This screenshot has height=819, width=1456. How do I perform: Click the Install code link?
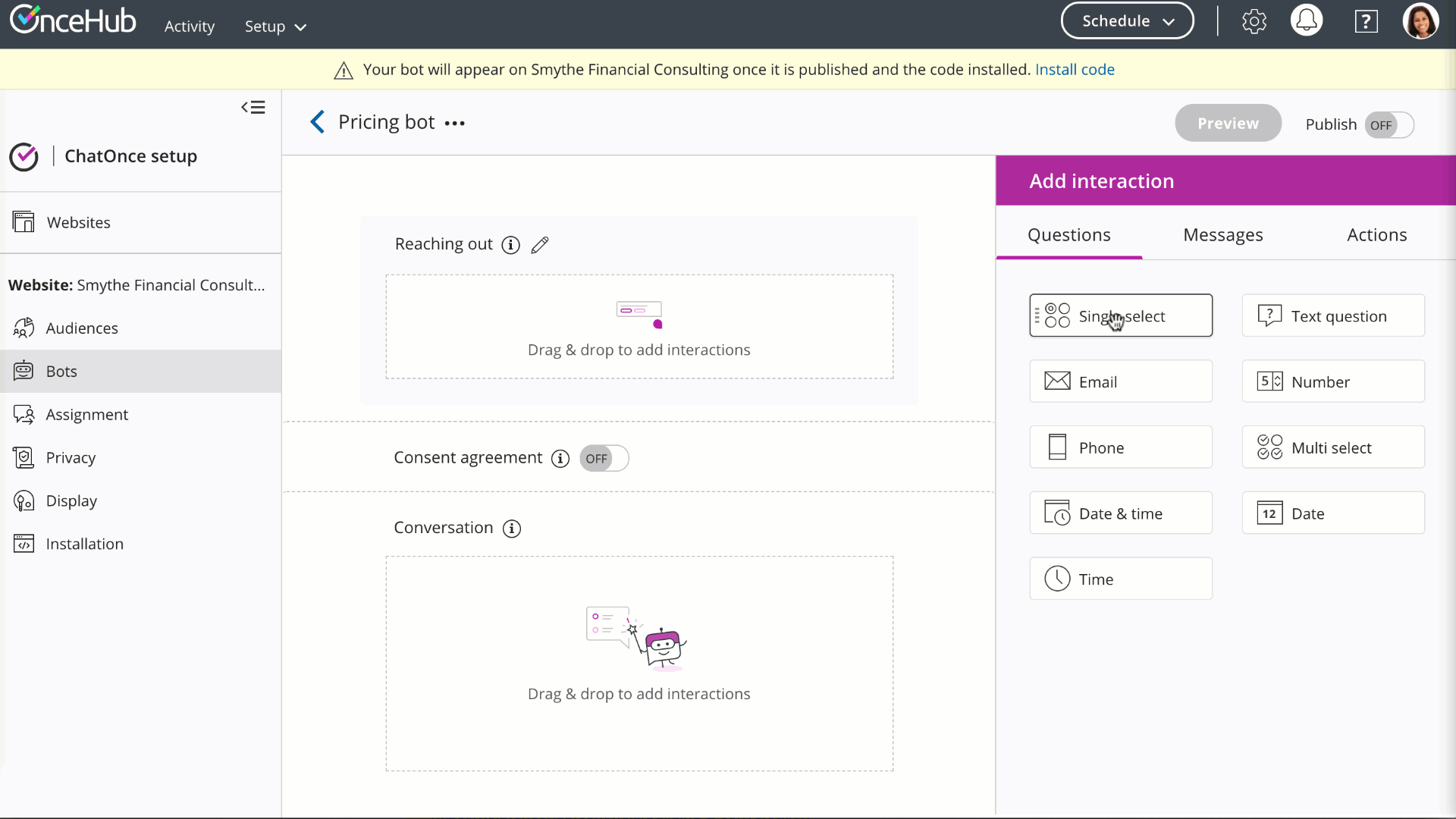pyautogui.click(x=1075, y=70)
